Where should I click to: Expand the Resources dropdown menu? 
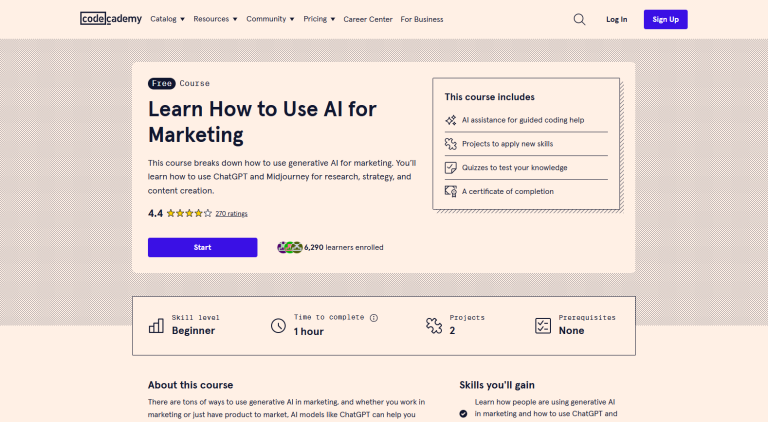(x=215, y=19)
